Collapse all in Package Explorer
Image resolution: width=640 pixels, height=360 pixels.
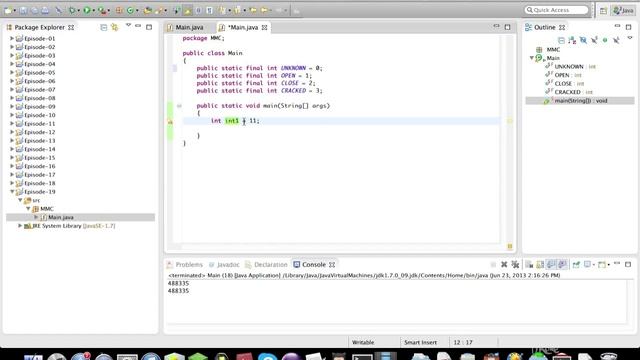point(104,27)
